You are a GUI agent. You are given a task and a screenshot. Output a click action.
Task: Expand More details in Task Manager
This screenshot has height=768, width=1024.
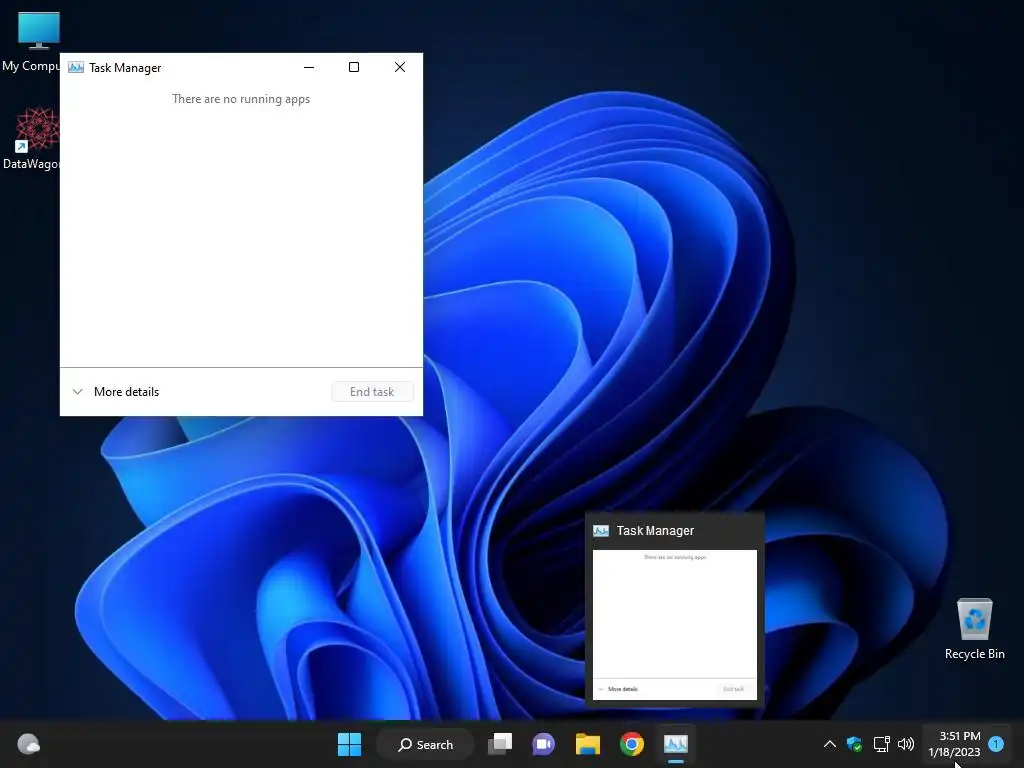pyautogui.click(x=116, y=392)
